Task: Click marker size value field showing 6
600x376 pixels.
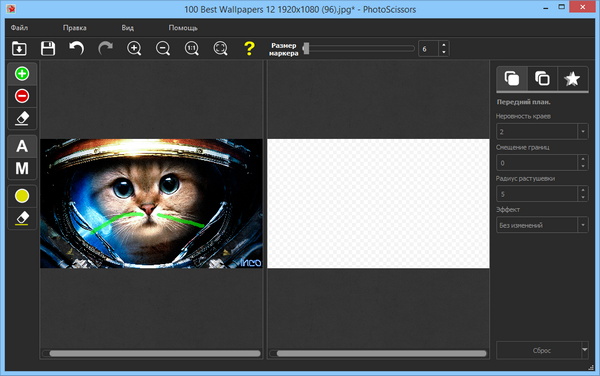Action: (428, 49)
